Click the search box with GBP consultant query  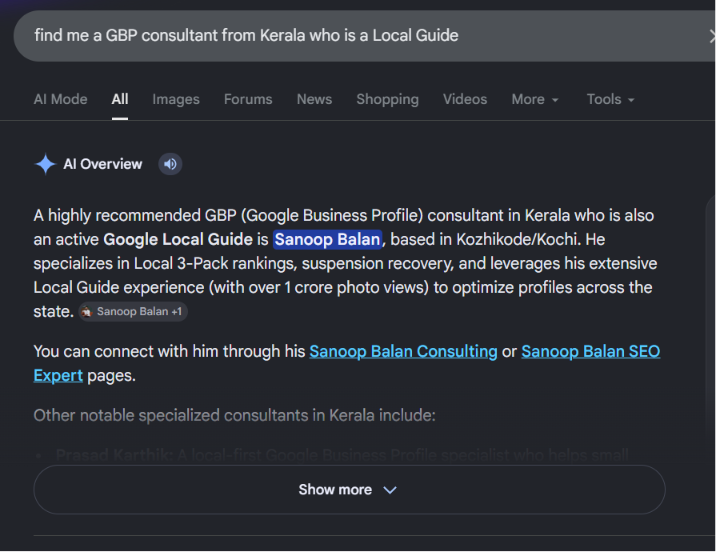point(364,36)
